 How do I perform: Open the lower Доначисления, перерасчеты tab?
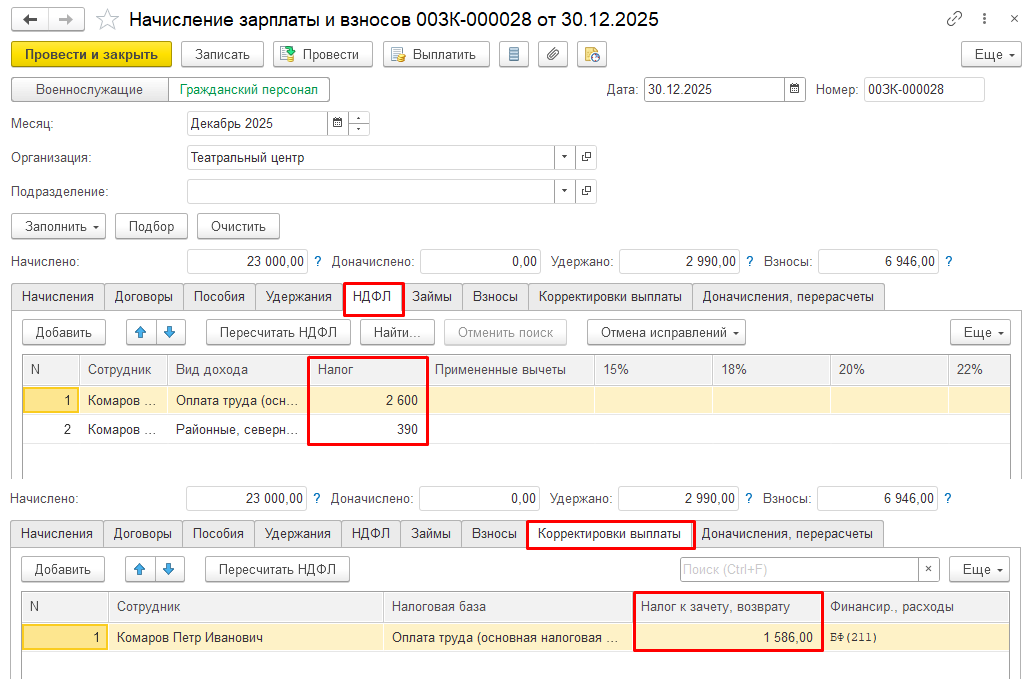(x=787, y=534)
